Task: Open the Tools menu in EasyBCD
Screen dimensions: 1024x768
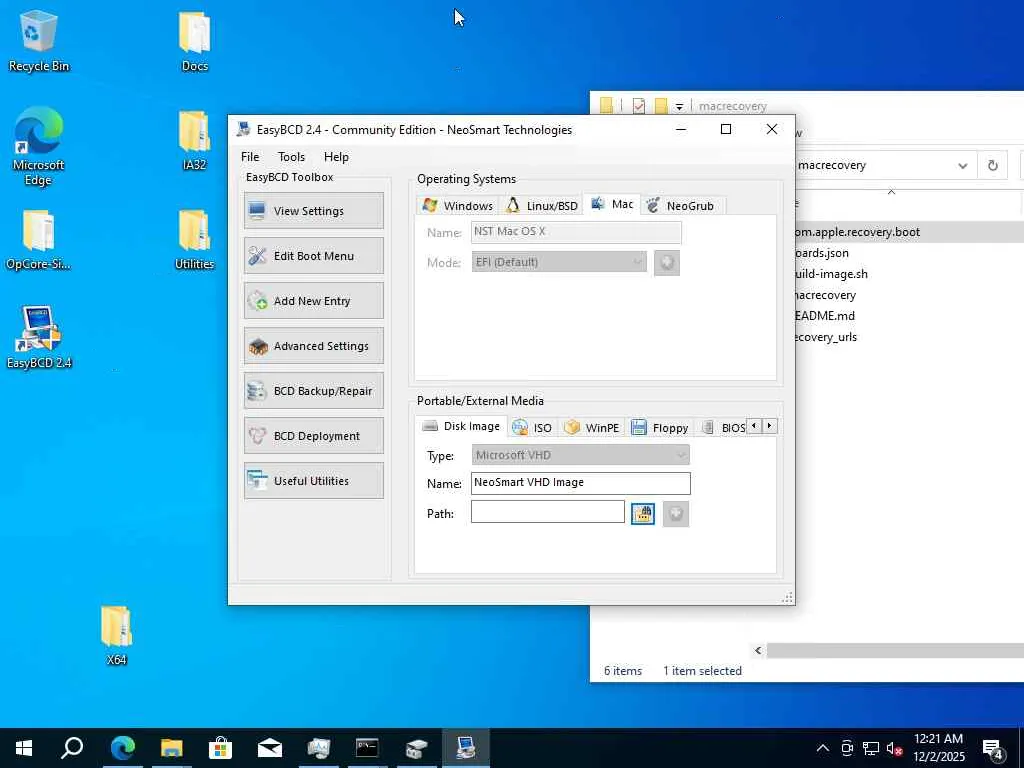Action: (x=291, y=157)
